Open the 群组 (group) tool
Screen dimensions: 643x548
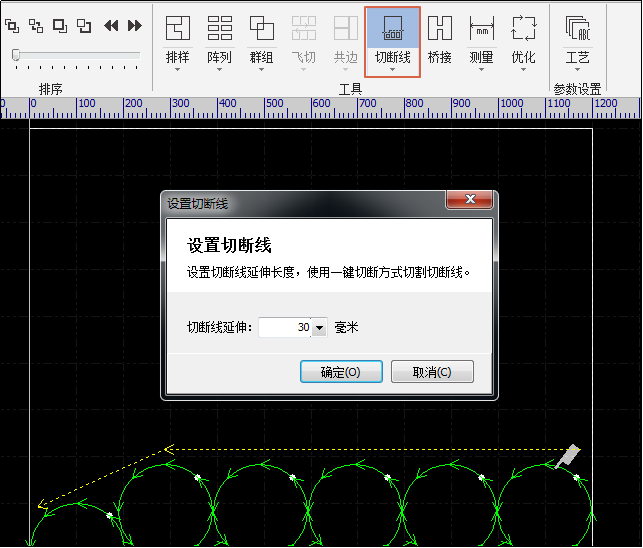tap(261, 29)
